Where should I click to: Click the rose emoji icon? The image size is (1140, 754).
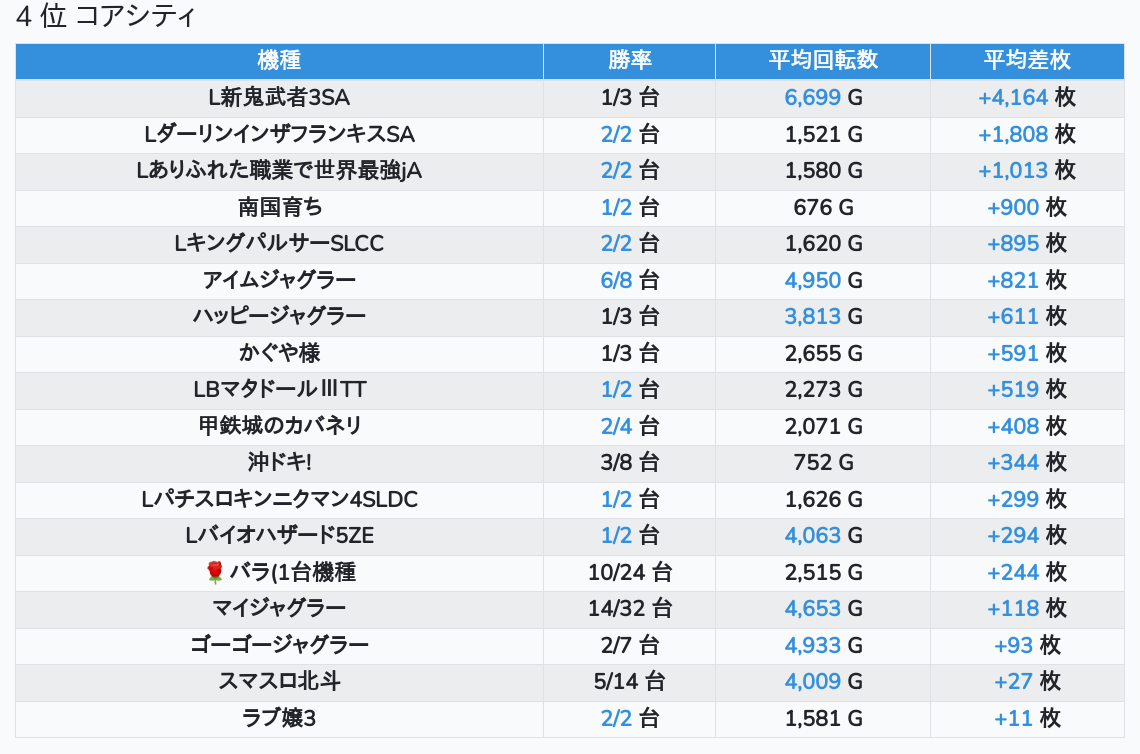coord(214,572)
